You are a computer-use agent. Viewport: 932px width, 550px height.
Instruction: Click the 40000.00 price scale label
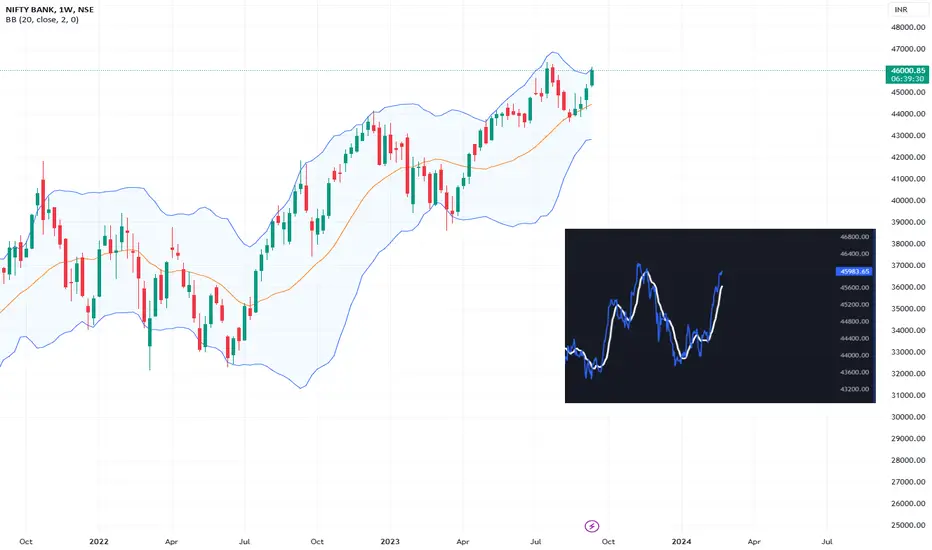[908, 200]
